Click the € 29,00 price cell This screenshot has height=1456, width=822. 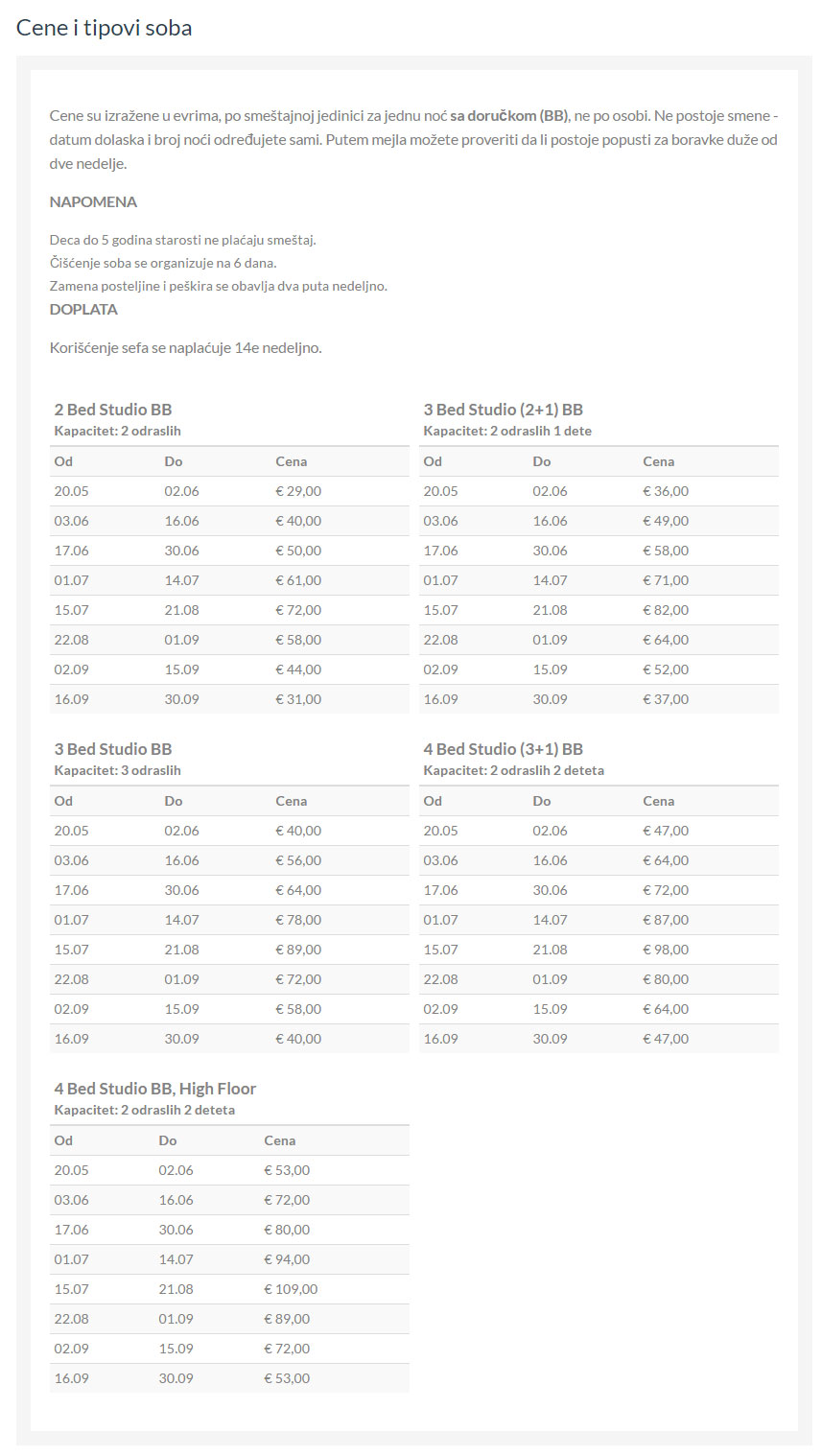[298, 491]
